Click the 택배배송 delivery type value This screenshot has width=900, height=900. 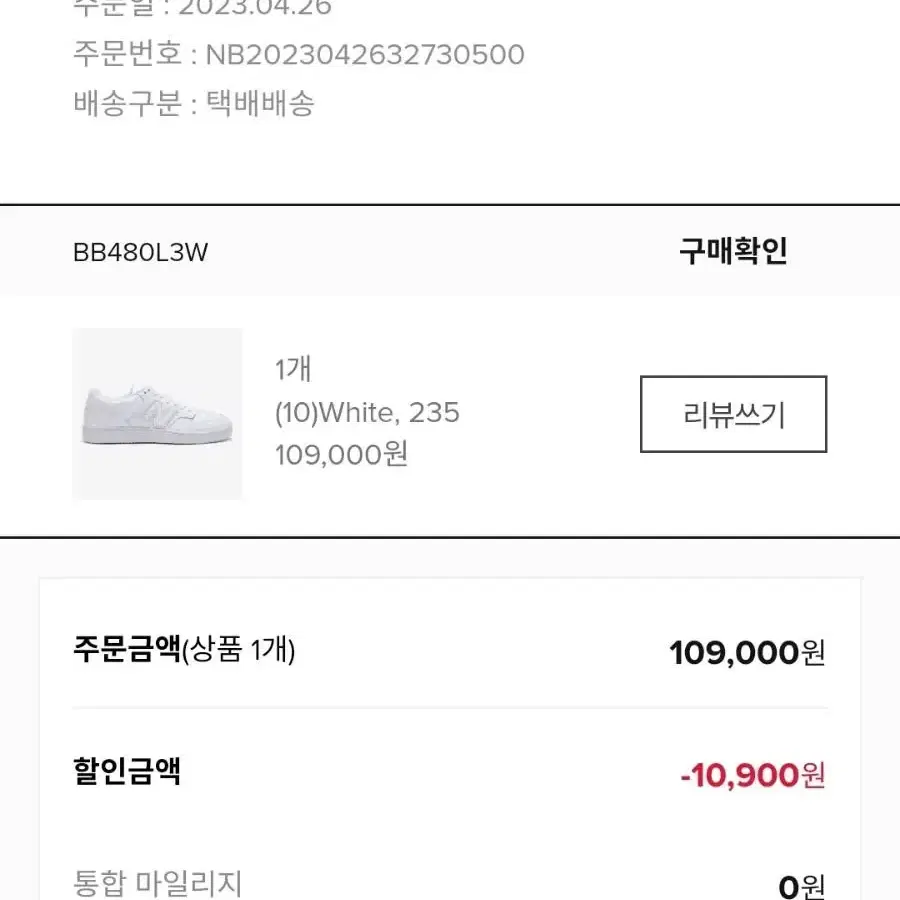point(260,103)
